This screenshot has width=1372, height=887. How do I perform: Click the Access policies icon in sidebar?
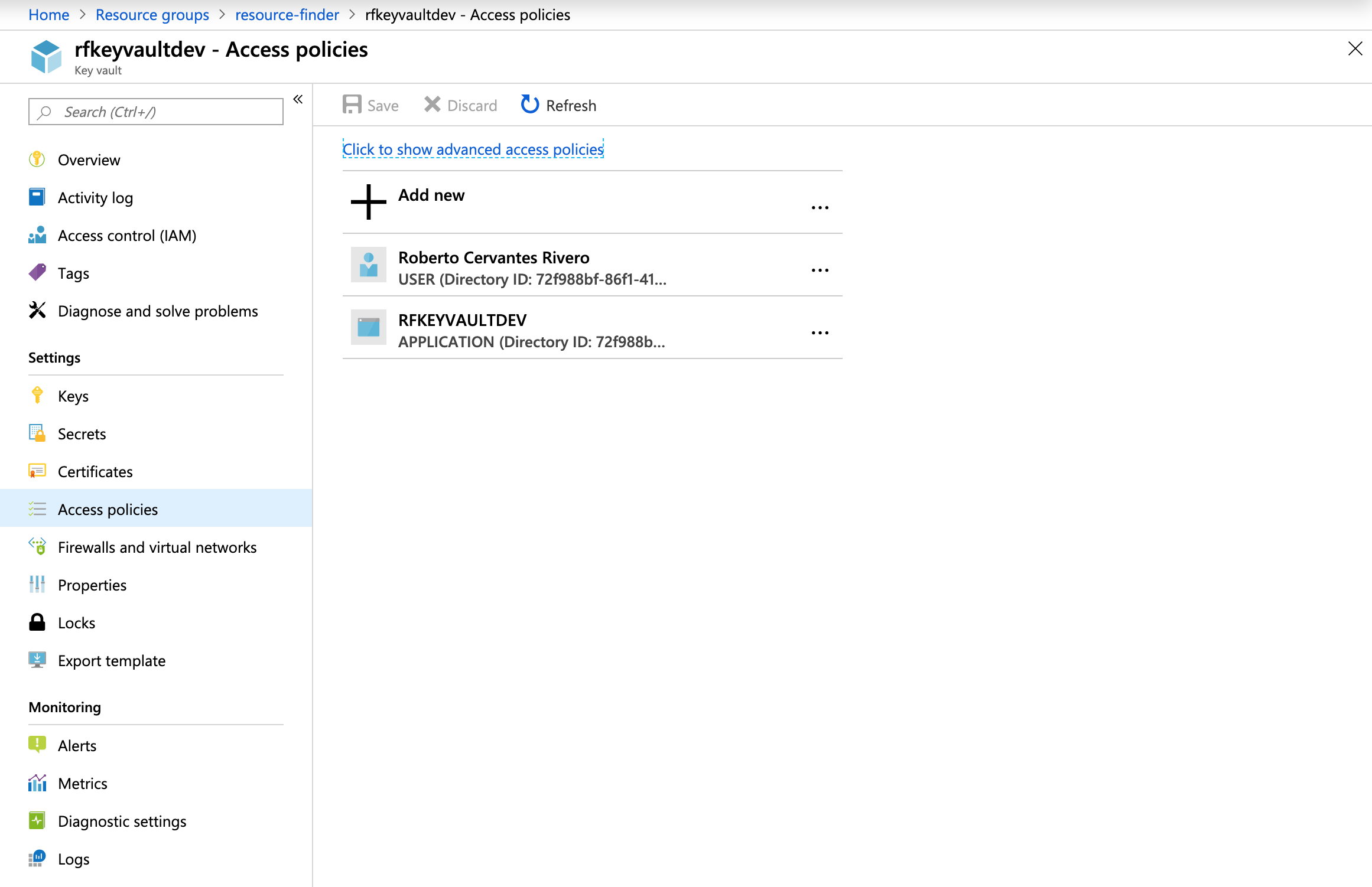pos(37,509)
